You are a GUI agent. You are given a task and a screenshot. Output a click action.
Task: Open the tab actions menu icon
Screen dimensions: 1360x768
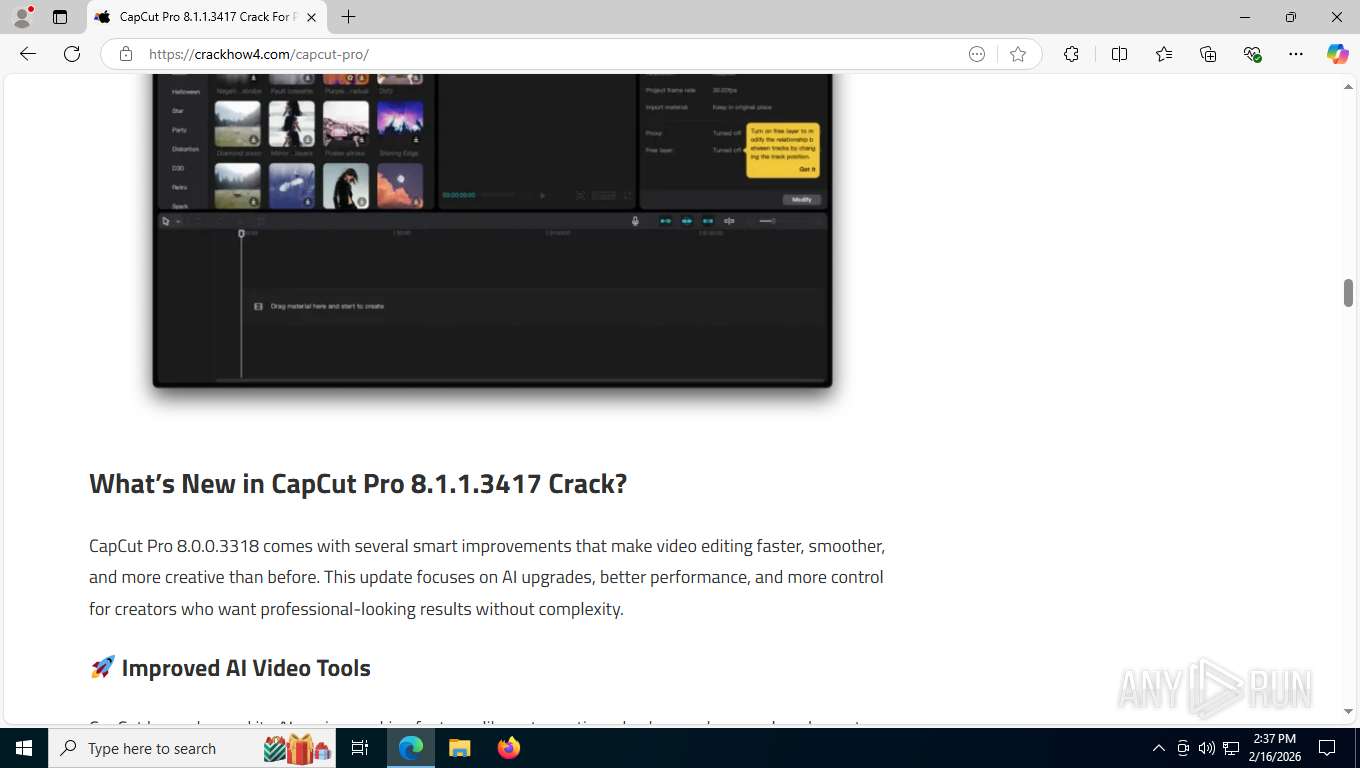[60, 17]
